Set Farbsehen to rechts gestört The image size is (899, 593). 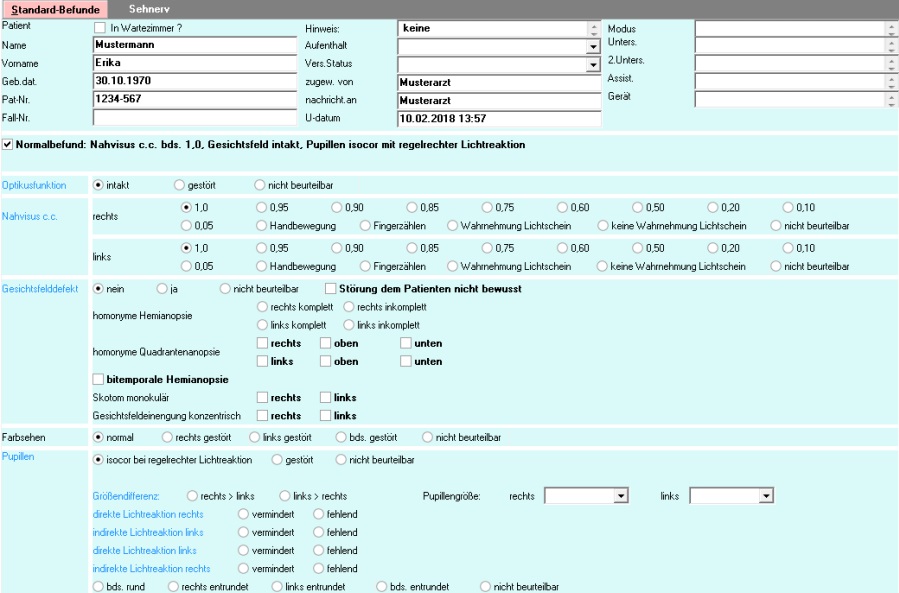pos(167,438)
